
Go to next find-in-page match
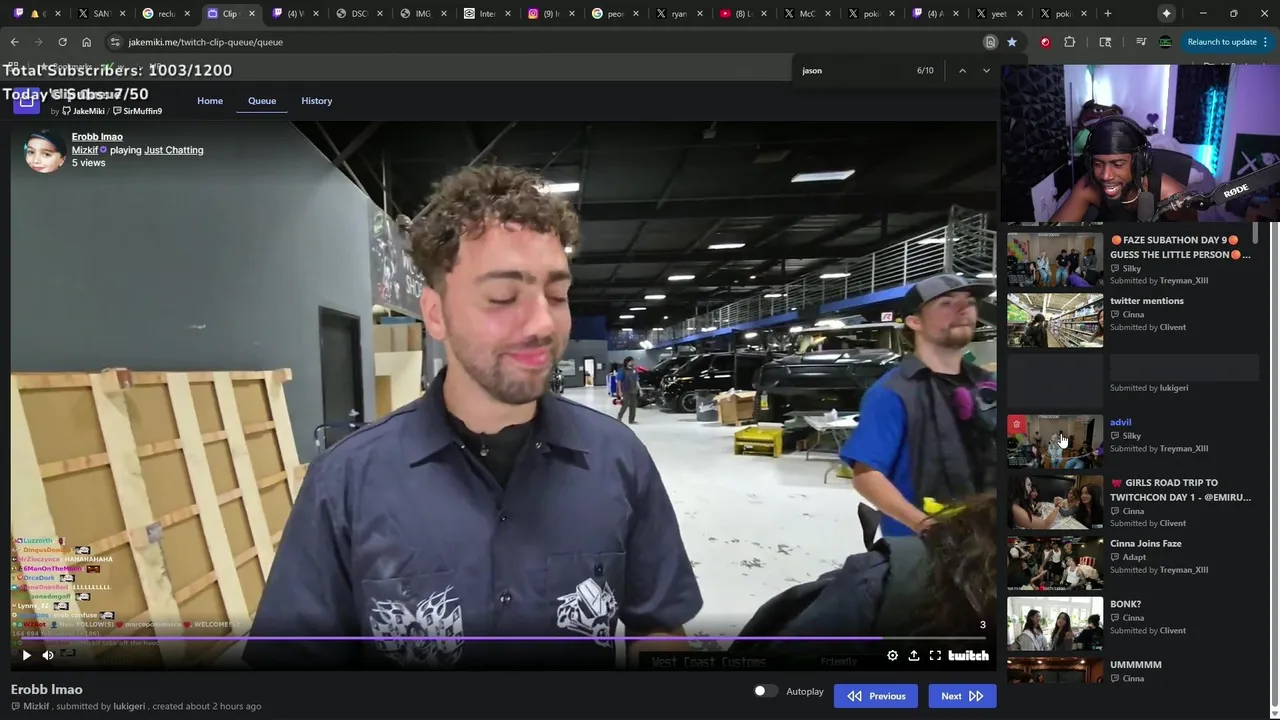pos(986,71)
